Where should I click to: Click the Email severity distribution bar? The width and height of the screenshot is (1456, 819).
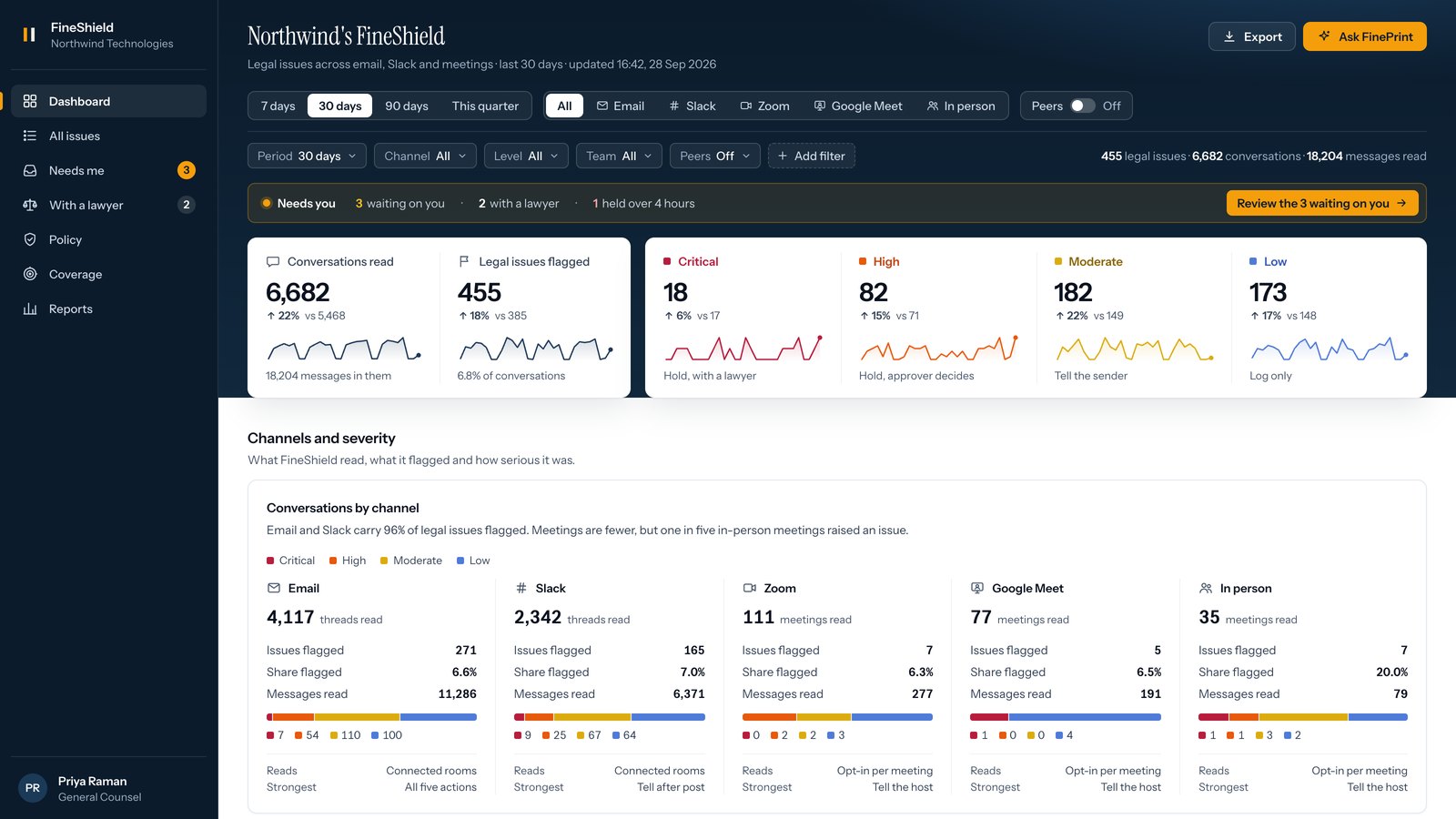click(371, 717)
